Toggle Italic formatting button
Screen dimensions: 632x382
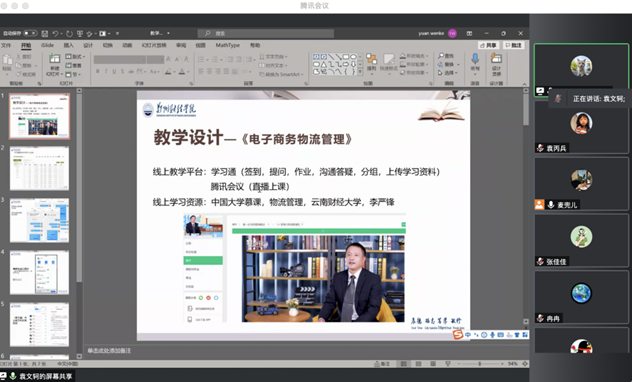pyautogui.click(x=106, y=71)
